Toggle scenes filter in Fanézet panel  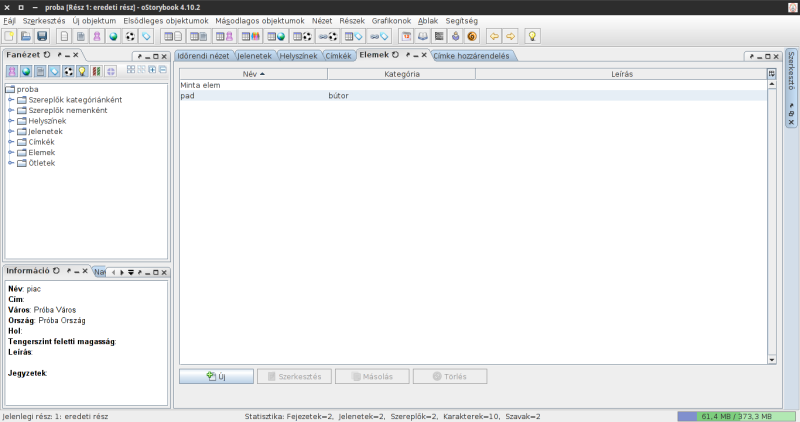coord(40,71)
